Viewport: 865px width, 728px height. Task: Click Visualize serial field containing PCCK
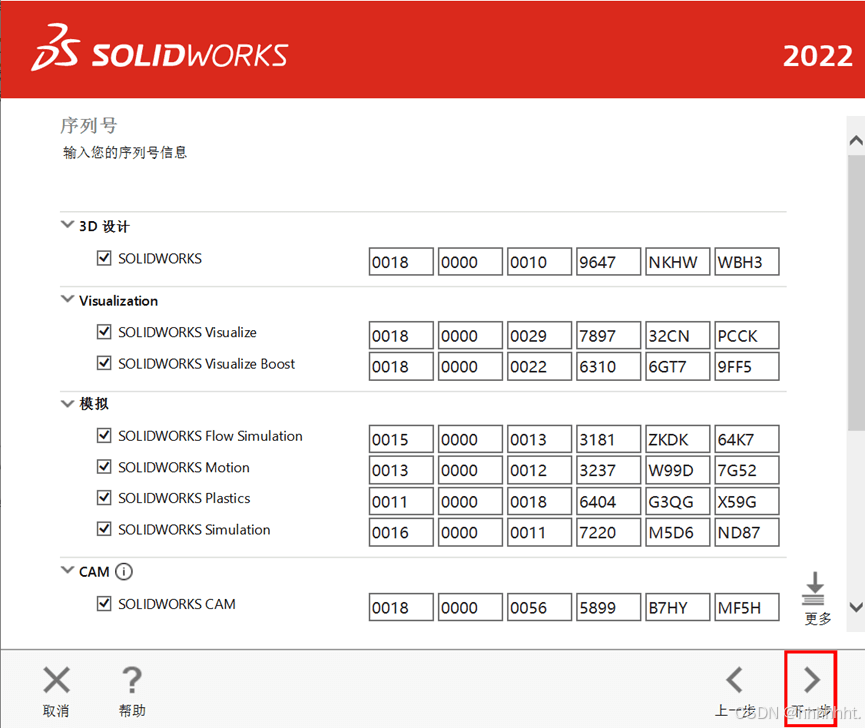point(747,335)
